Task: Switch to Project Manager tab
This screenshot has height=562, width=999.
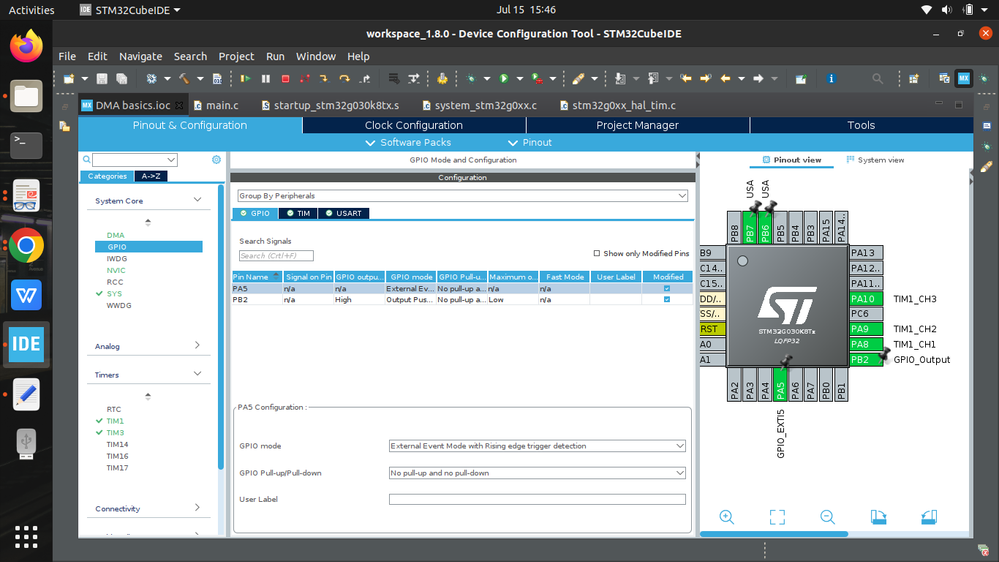Action: tap(637, 126)
